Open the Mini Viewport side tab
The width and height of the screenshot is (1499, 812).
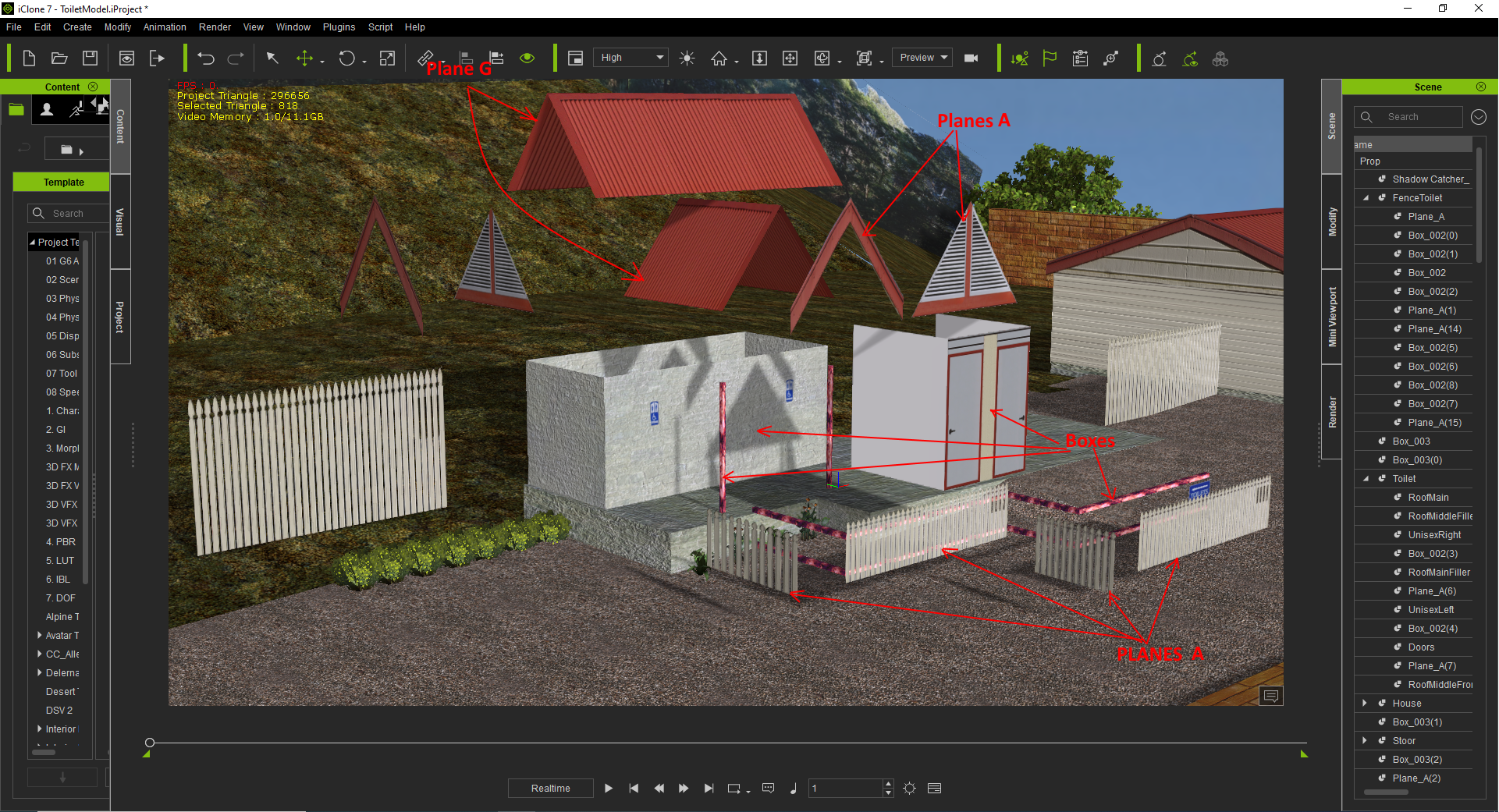pyautogui.click(x=1332, y=317)
